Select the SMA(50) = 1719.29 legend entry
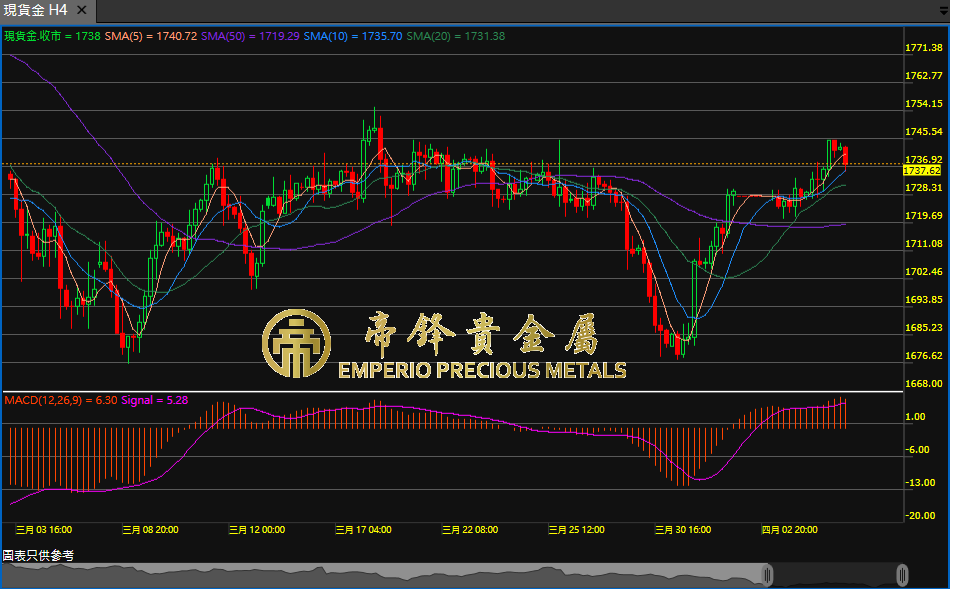The height and width of the screenshot is (589, 956). point(250,36)
